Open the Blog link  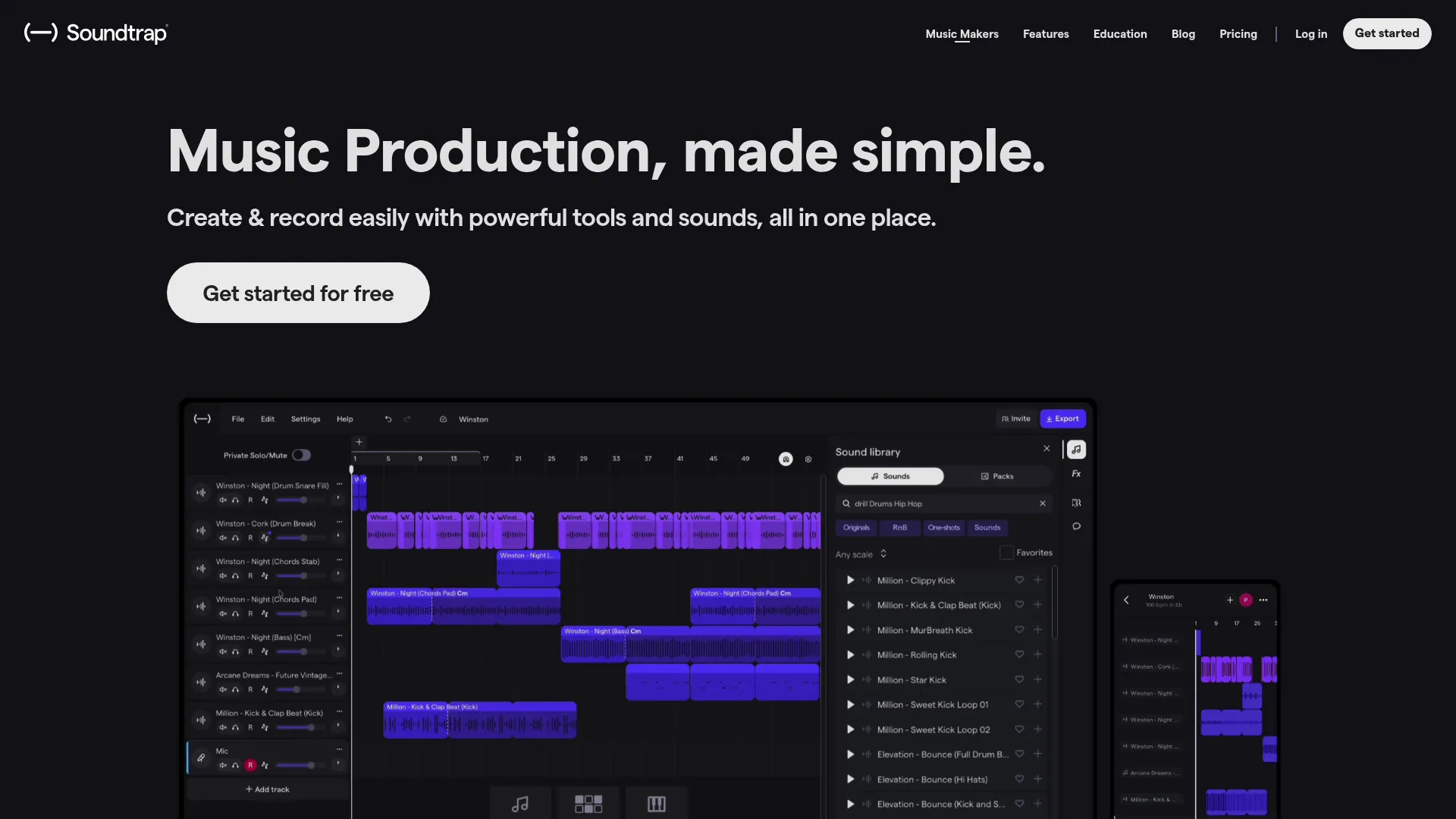(1183, 34)
